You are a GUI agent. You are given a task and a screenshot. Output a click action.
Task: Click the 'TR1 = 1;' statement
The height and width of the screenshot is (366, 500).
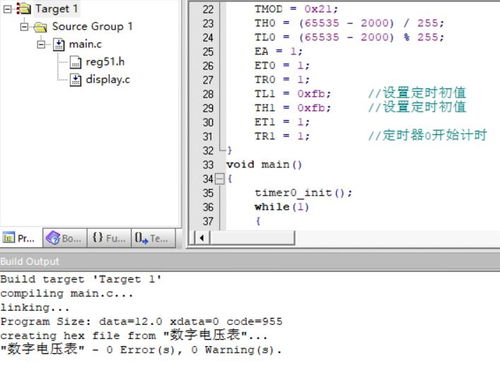point(282,136)
